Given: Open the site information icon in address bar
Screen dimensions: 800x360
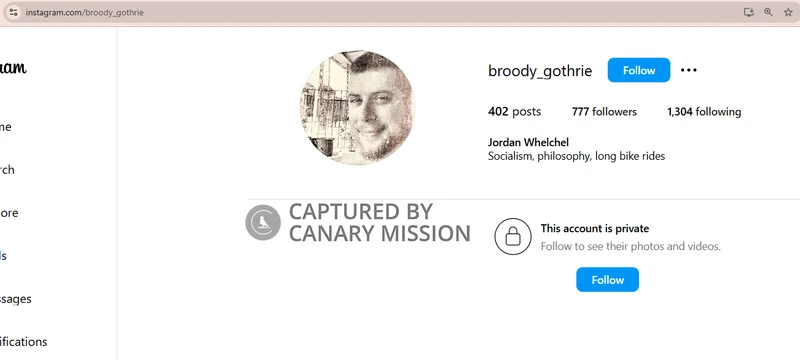Looking at the screenshot, I should coord(13,12).
